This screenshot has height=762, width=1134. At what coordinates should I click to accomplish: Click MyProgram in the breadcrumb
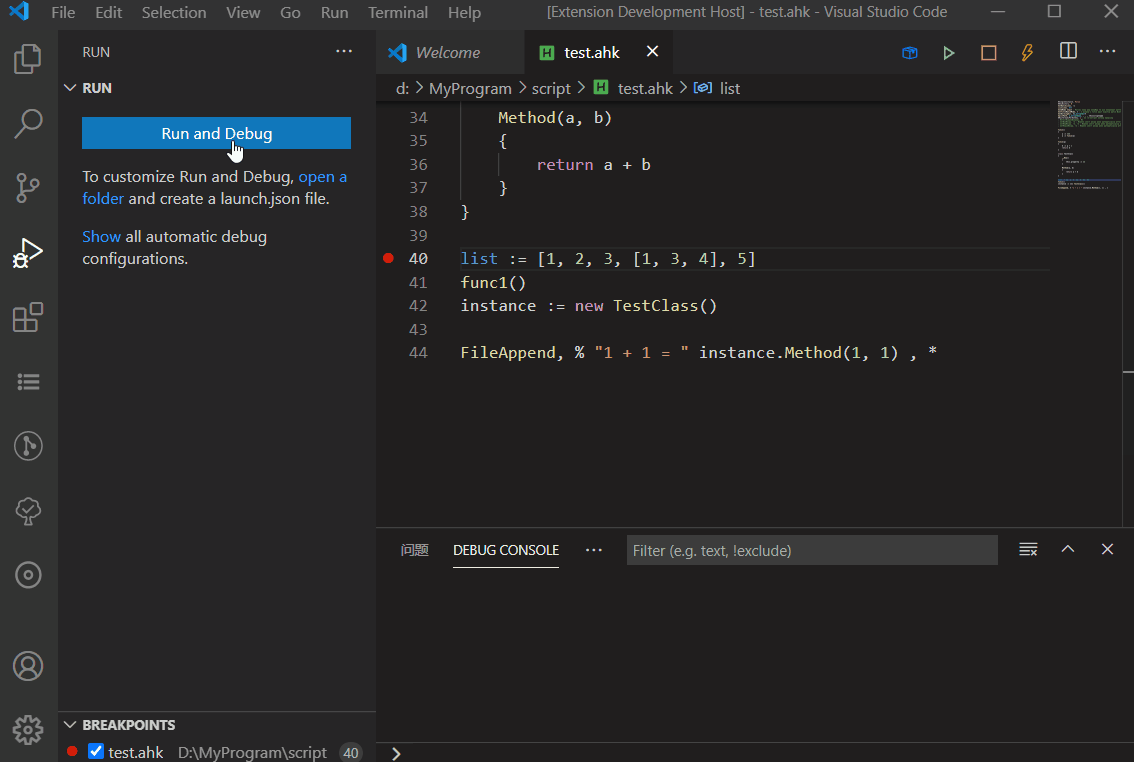(x=470, y=88)
